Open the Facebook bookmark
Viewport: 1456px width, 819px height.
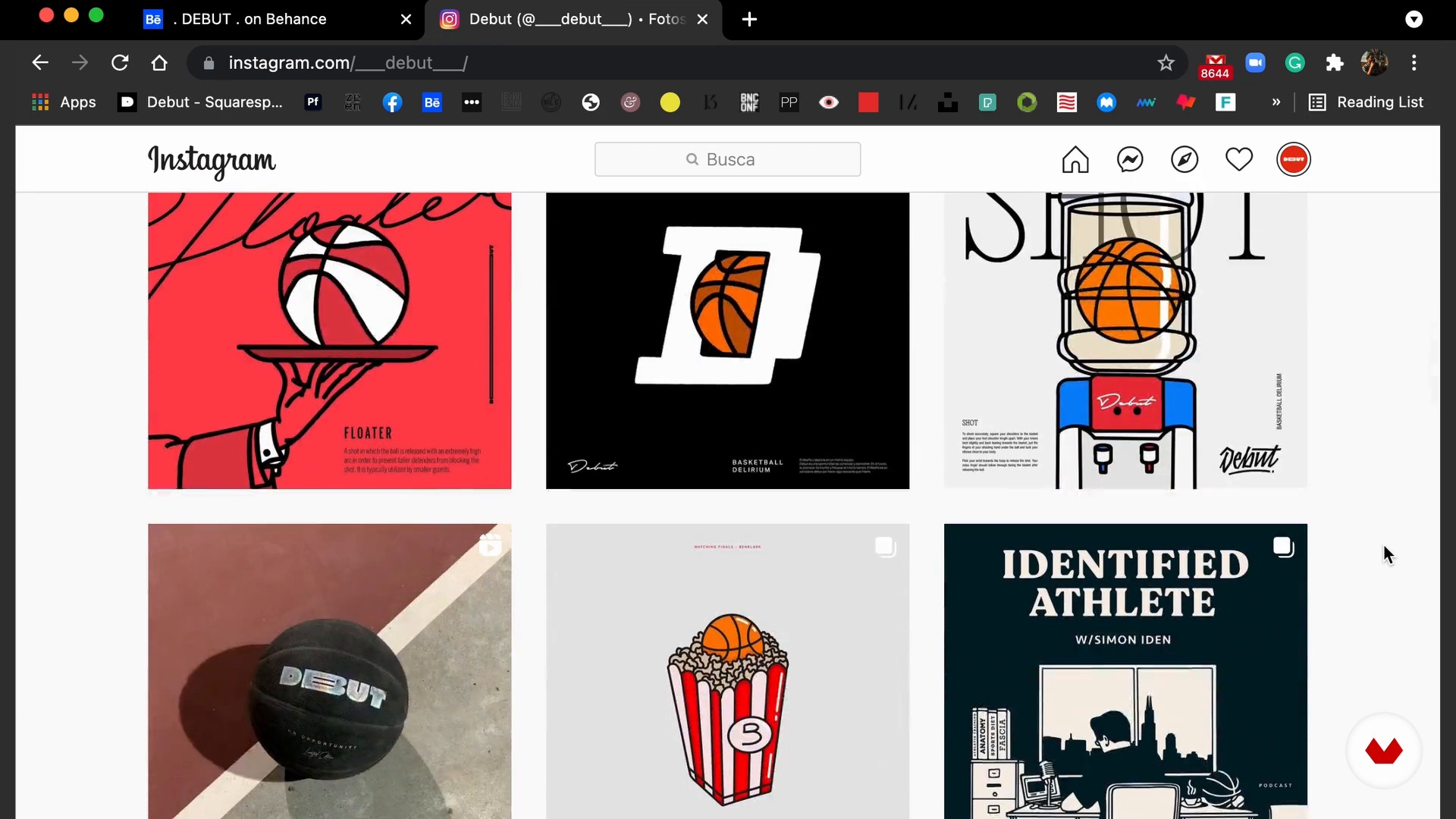click(392, 102)
